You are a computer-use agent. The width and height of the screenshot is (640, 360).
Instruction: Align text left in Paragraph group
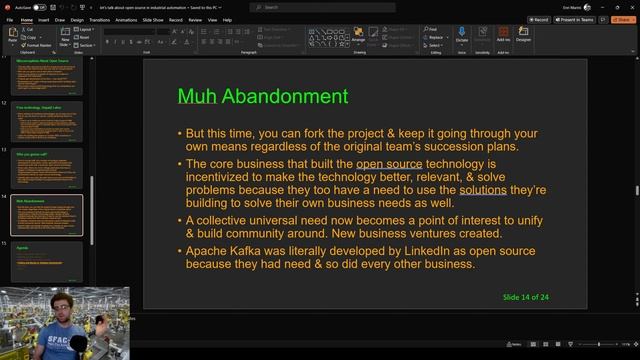(x=204, y=42)
